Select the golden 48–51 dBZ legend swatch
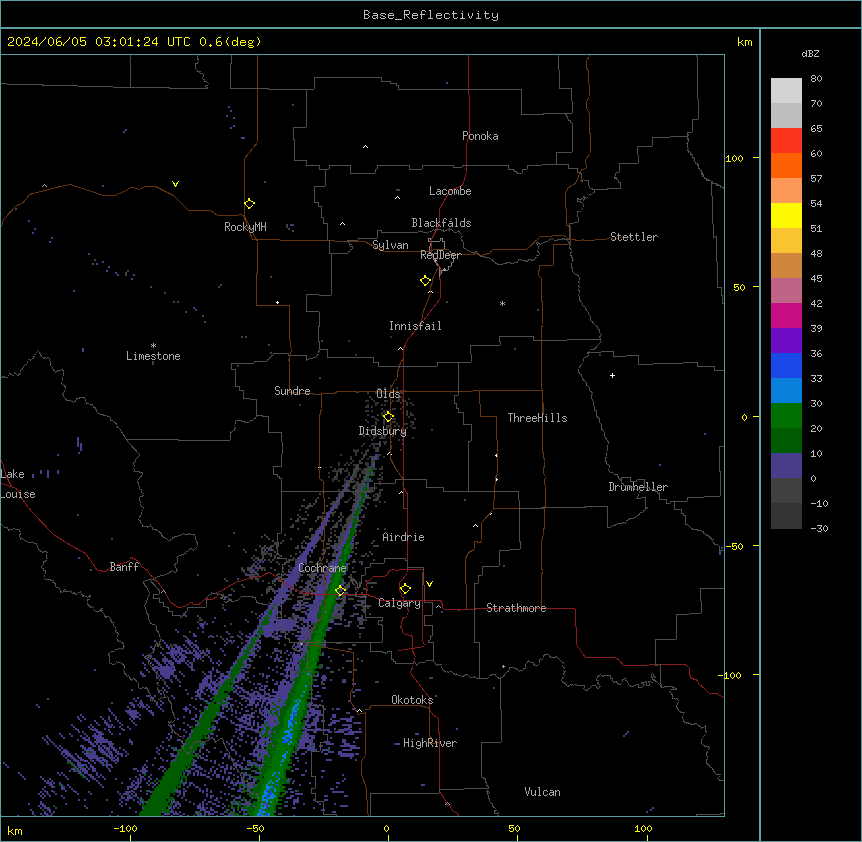 tap(786, 241)
